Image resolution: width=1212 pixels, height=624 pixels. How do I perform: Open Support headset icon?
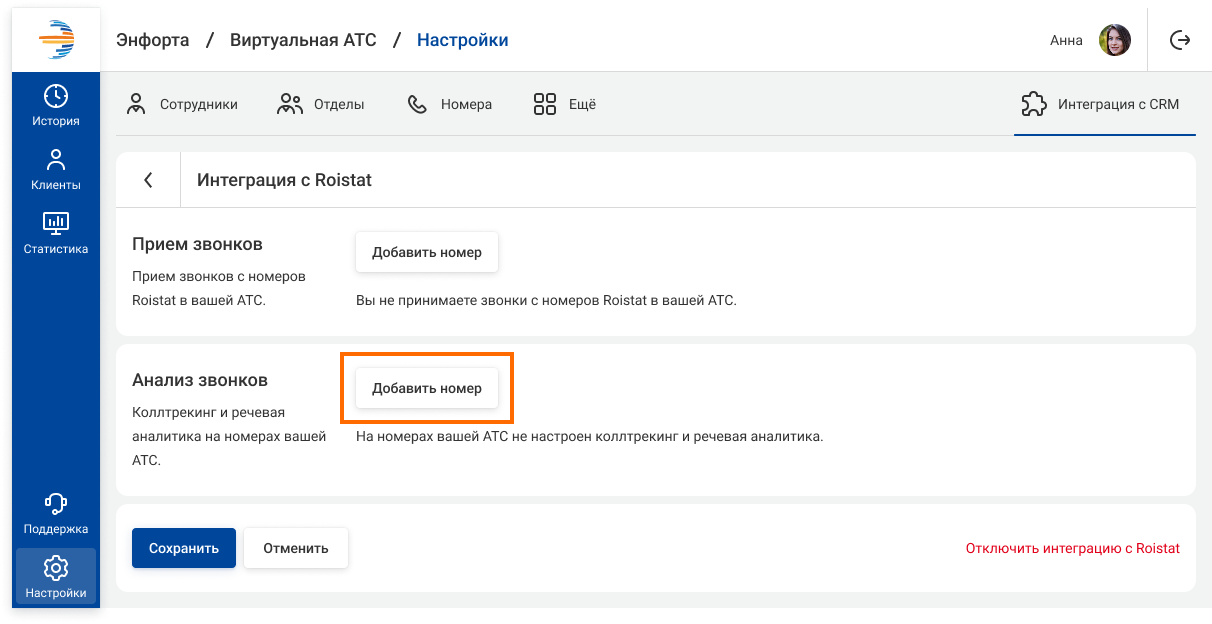[x=56, y=505]
